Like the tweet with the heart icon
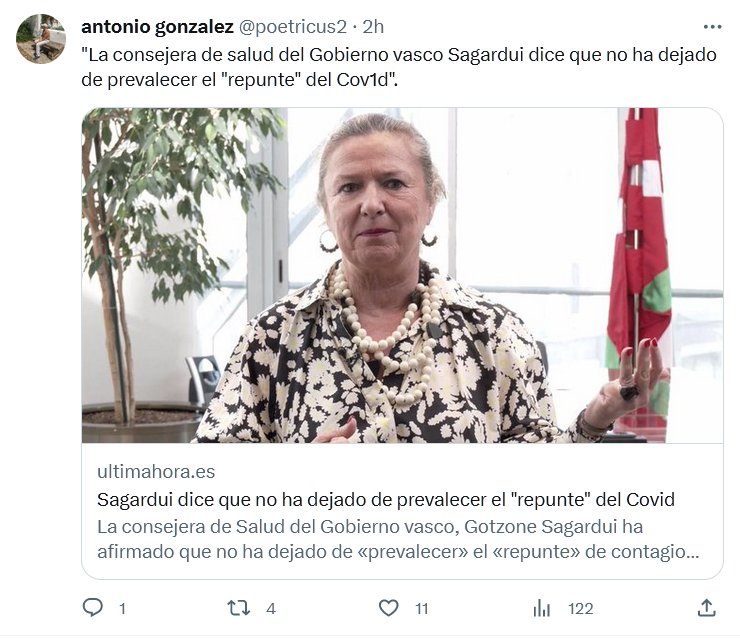Viewport: 740px width, 638px height. [388, 608]
